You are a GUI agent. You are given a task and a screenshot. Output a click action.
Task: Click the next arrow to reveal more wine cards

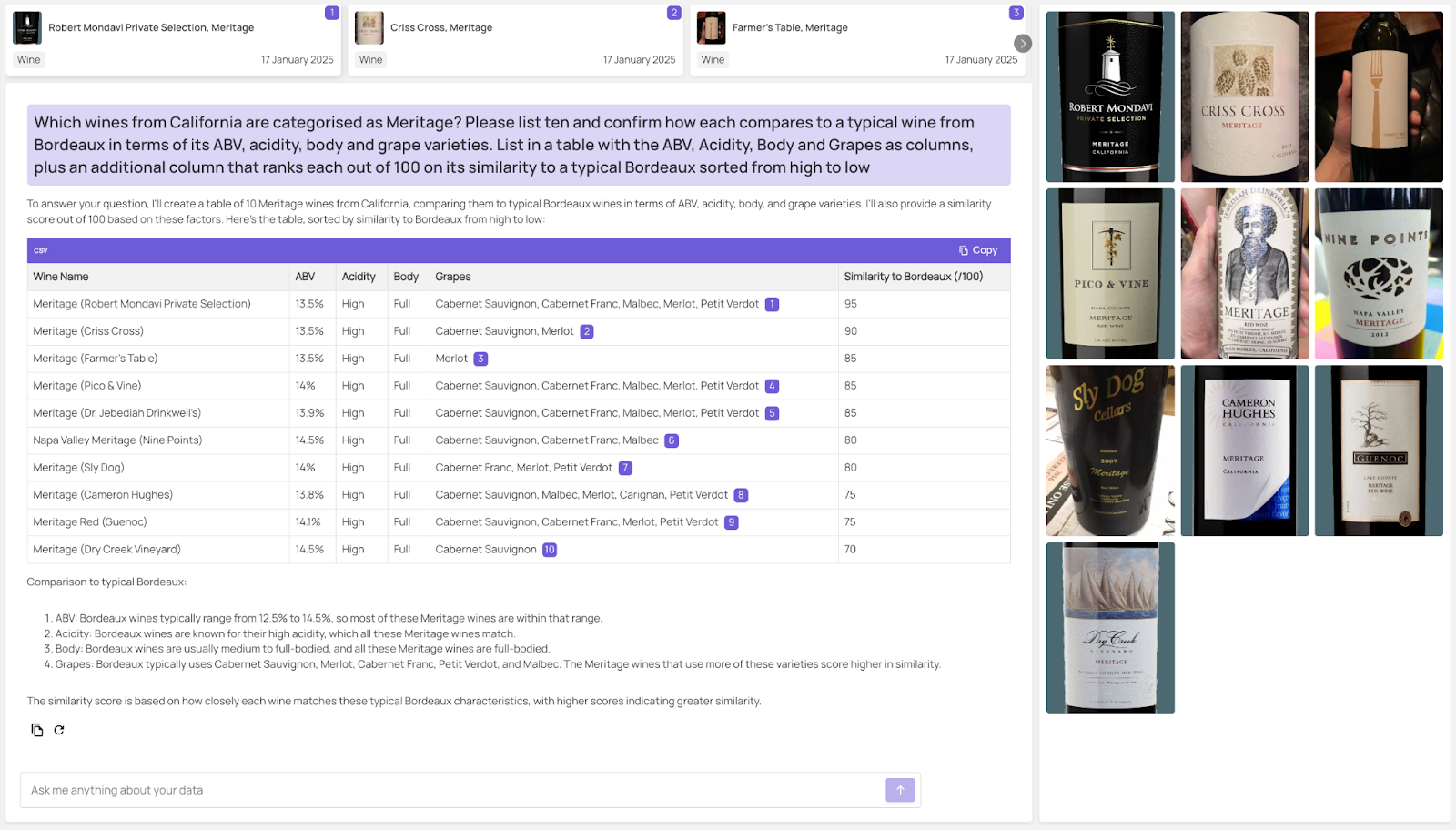click(x=1022, y=43)
